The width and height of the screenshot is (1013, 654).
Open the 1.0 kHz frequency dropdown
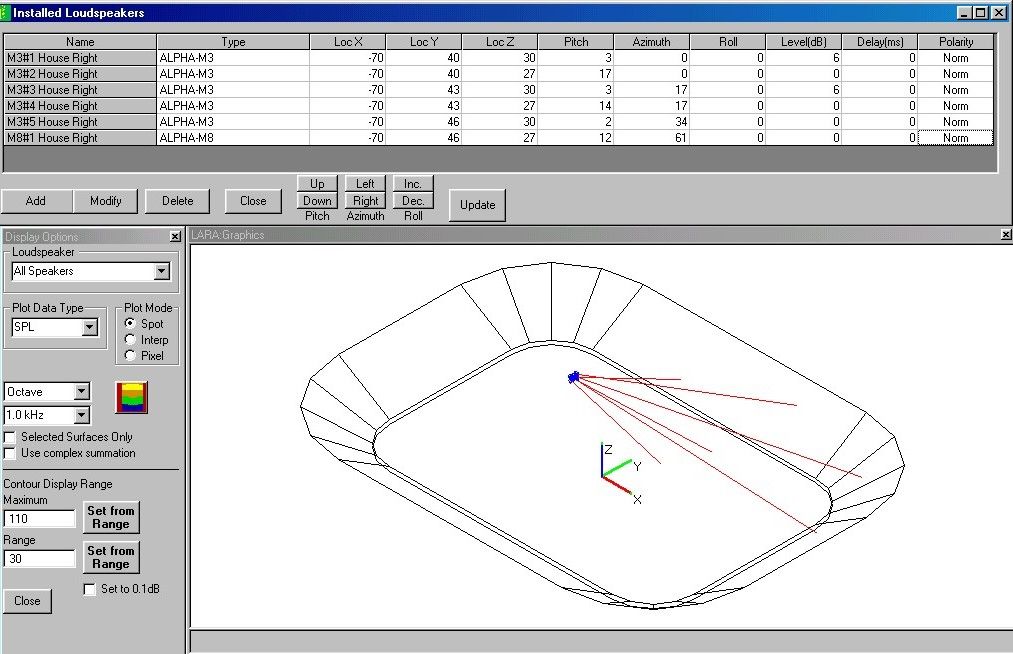point(82,415)
